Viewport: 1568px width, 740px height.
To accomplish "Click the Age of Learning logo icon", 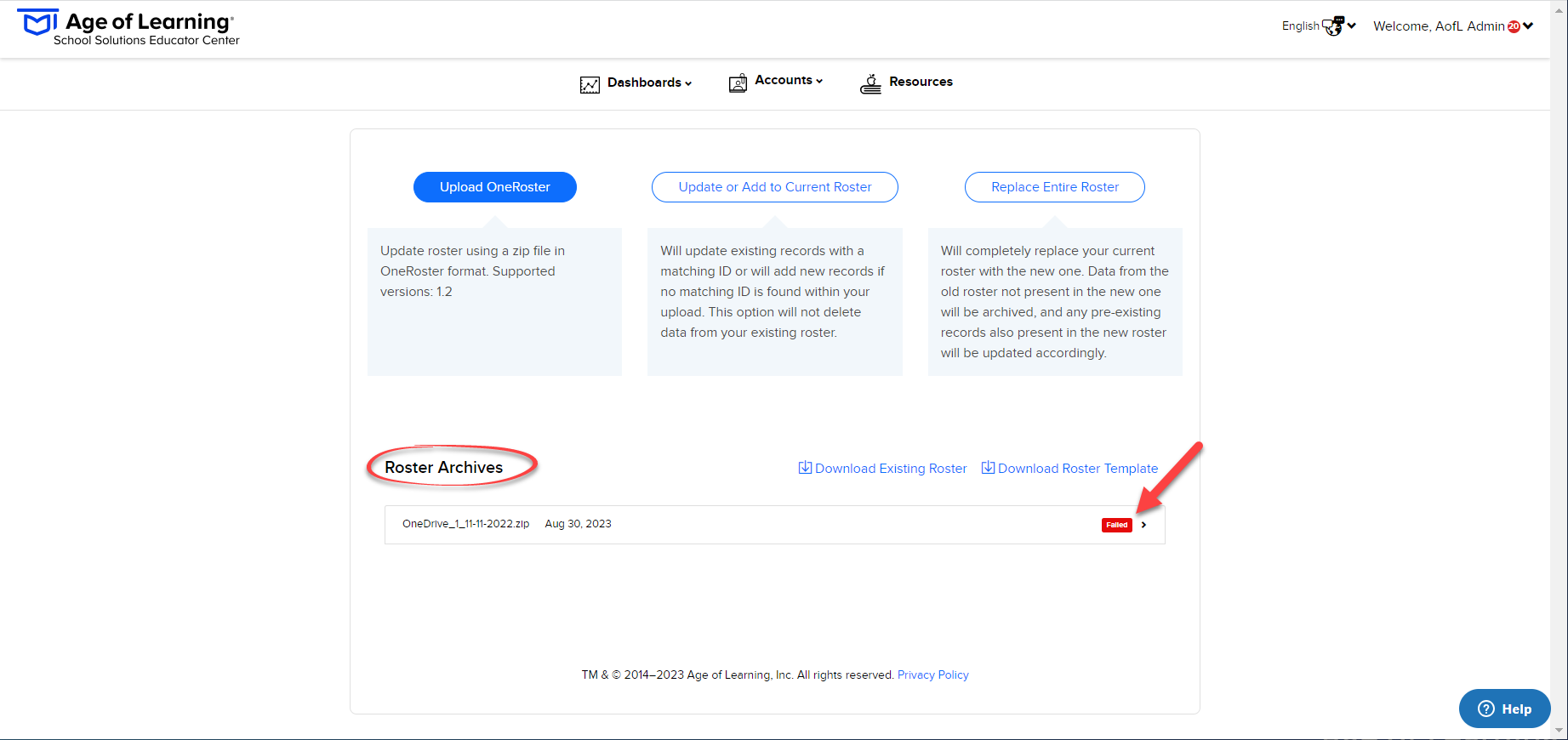I will (37, 23).
